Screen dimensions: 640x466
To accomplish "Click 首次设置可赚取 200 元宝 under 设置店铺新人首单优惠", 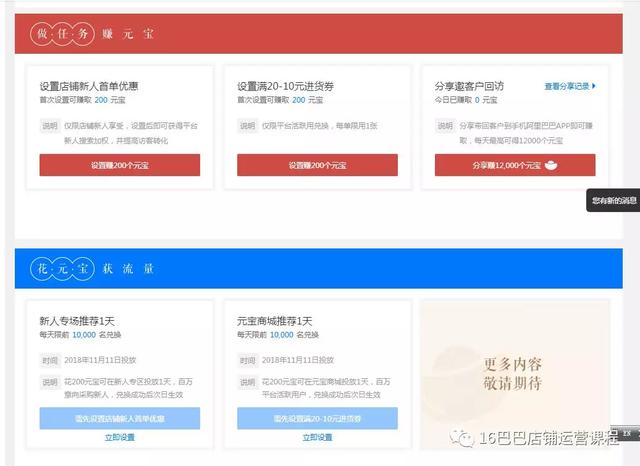I will (82, 100).
